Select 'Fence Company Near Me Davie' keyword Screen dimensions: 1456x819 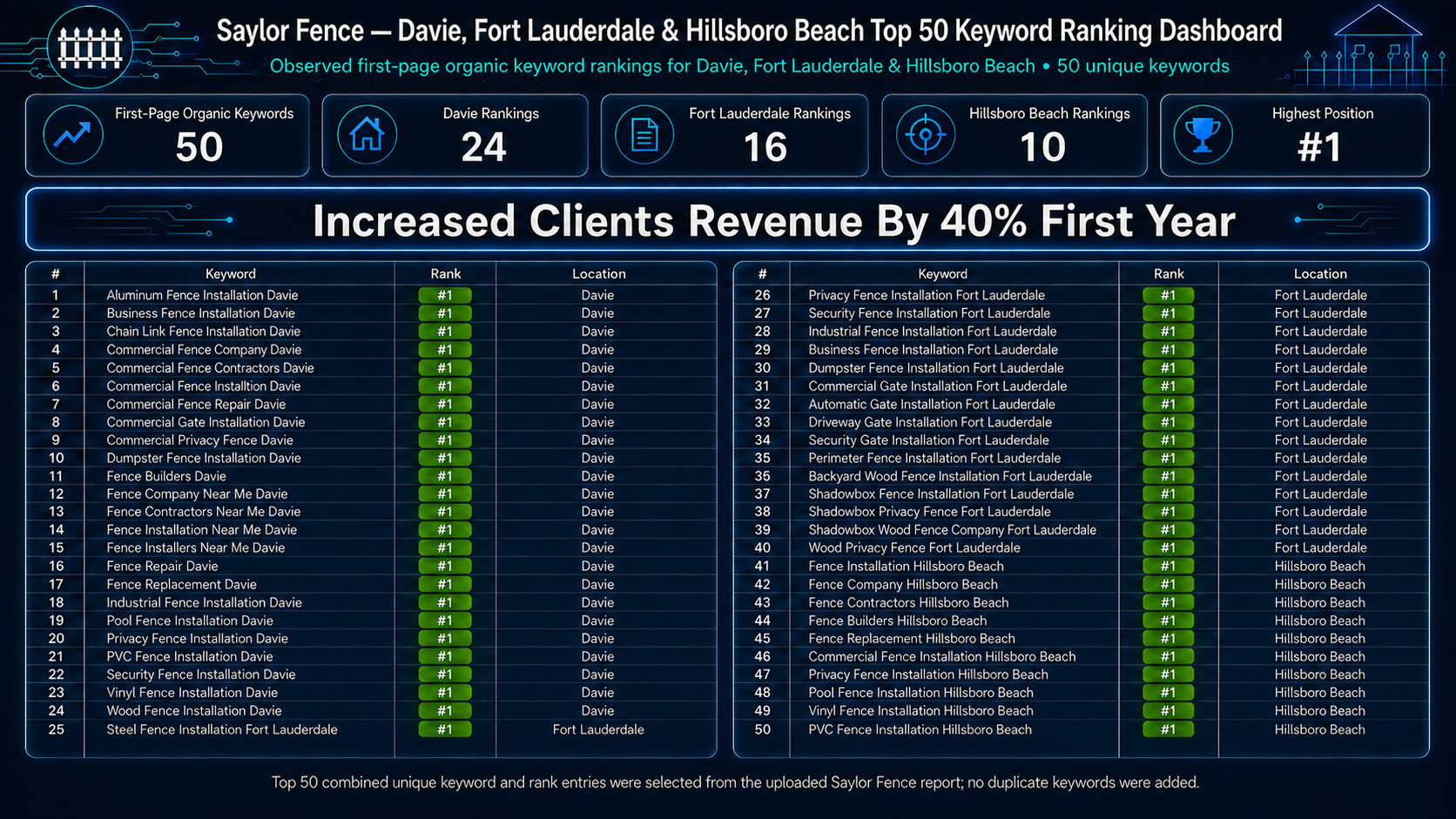coord(197,493)
